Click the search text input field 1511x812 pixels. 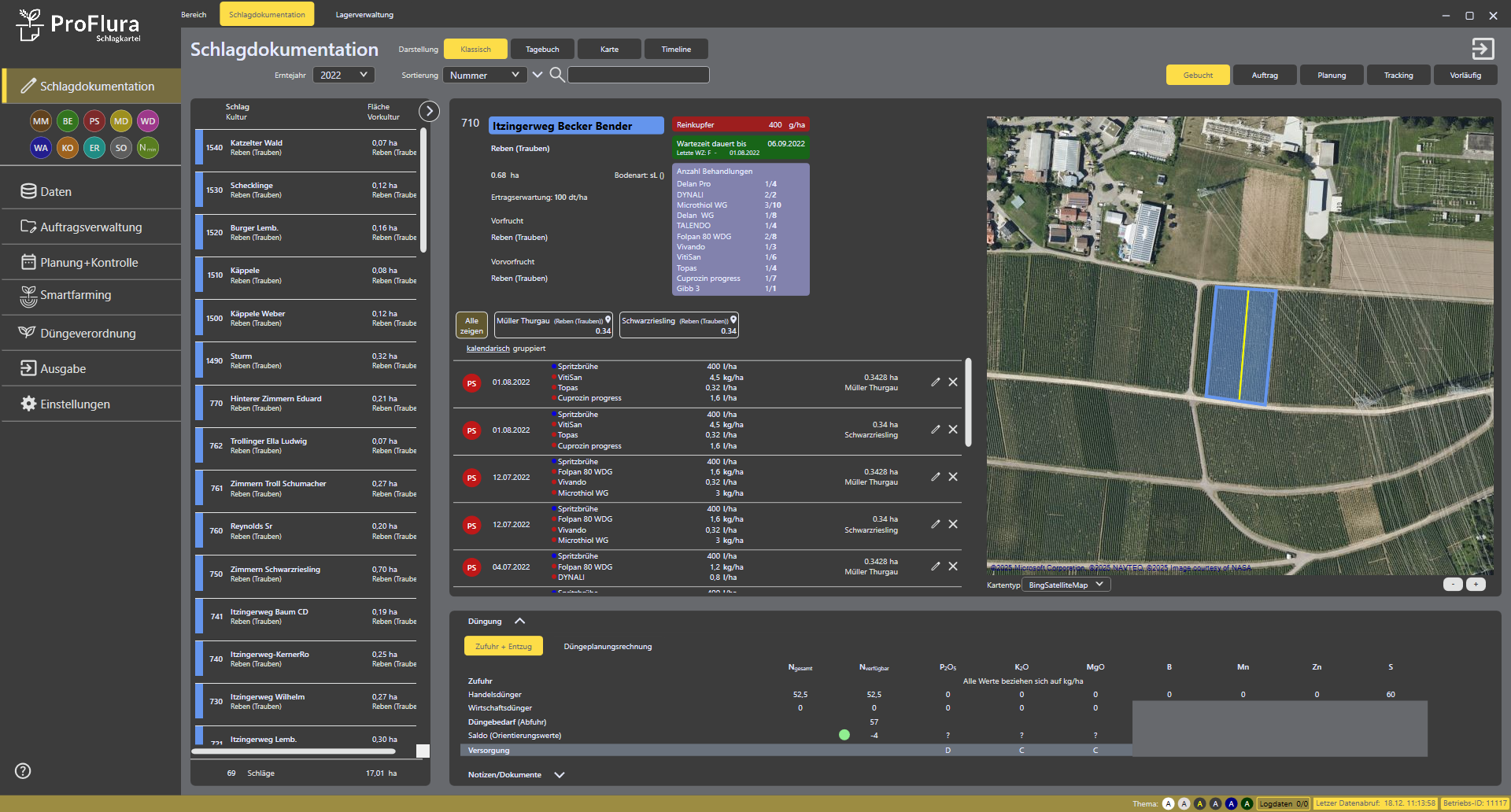point(638,76)
